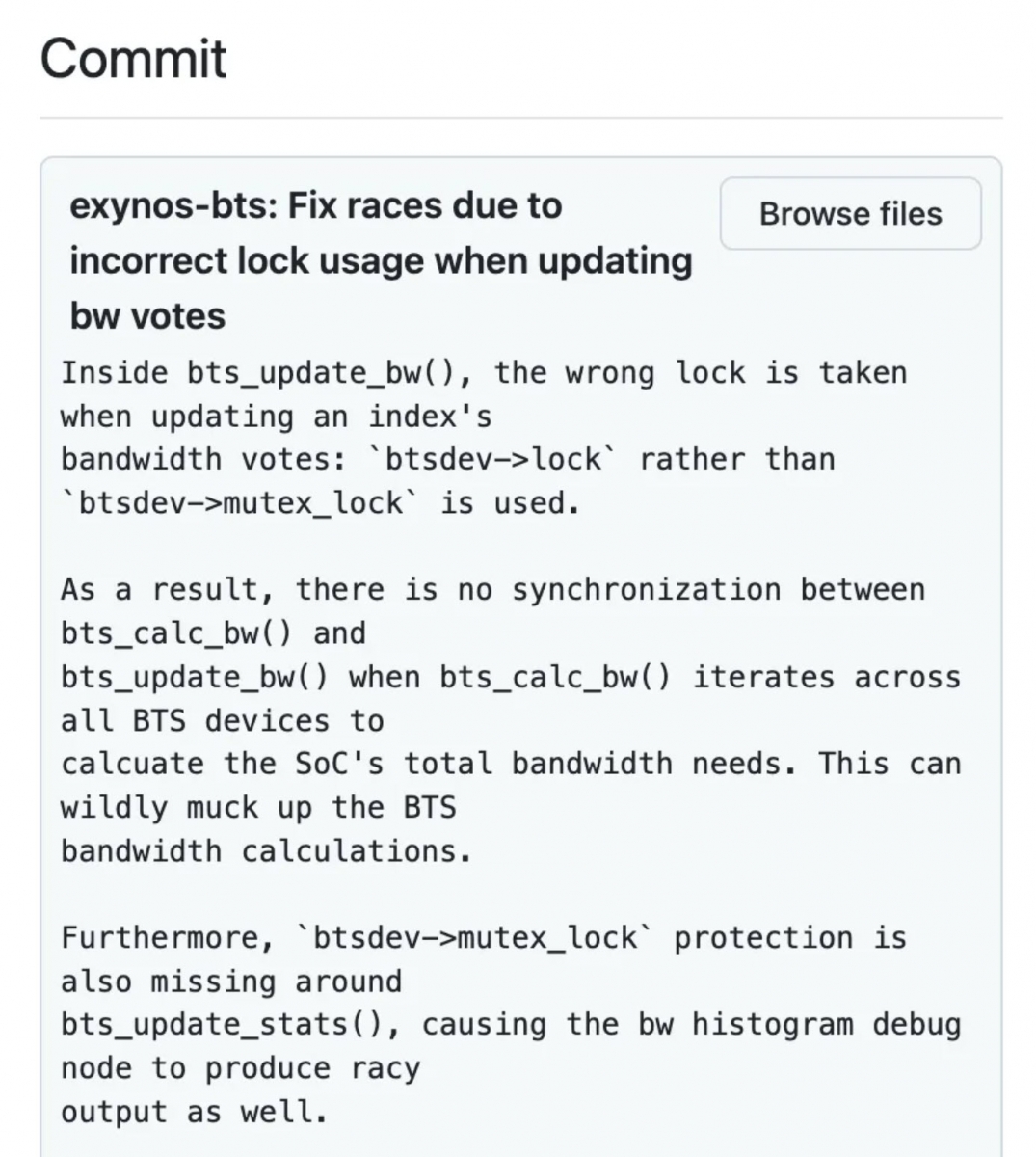This screenshot has height=1157, width=1036.
Task: Click the 'As a result, there is no synchronization' line
Action: [x=492, y=589]
